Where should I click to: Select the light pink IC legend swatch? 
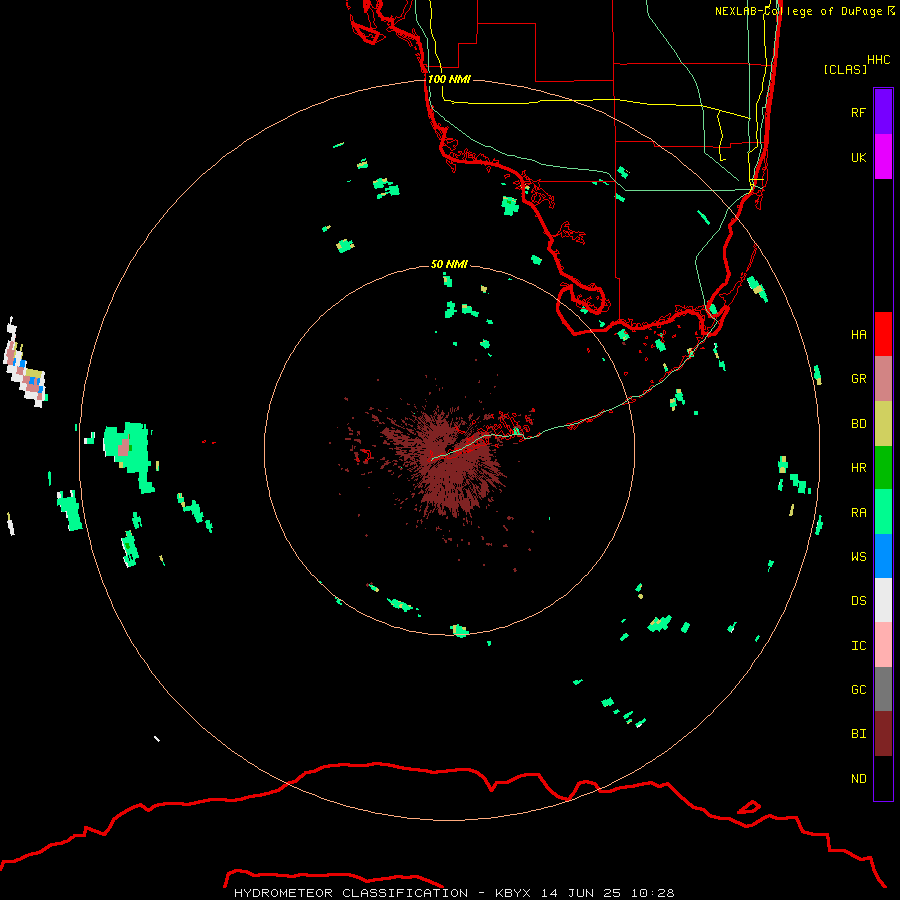883,645
